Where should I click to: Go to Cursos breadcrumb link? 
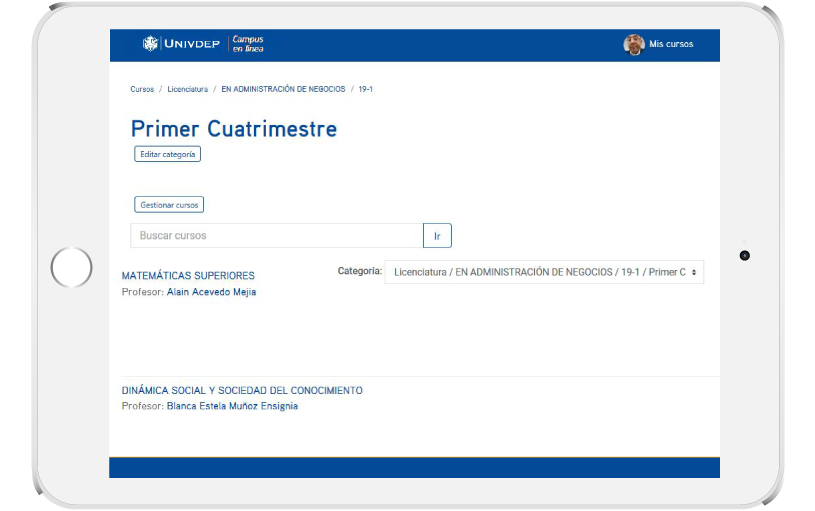(142, 89)
